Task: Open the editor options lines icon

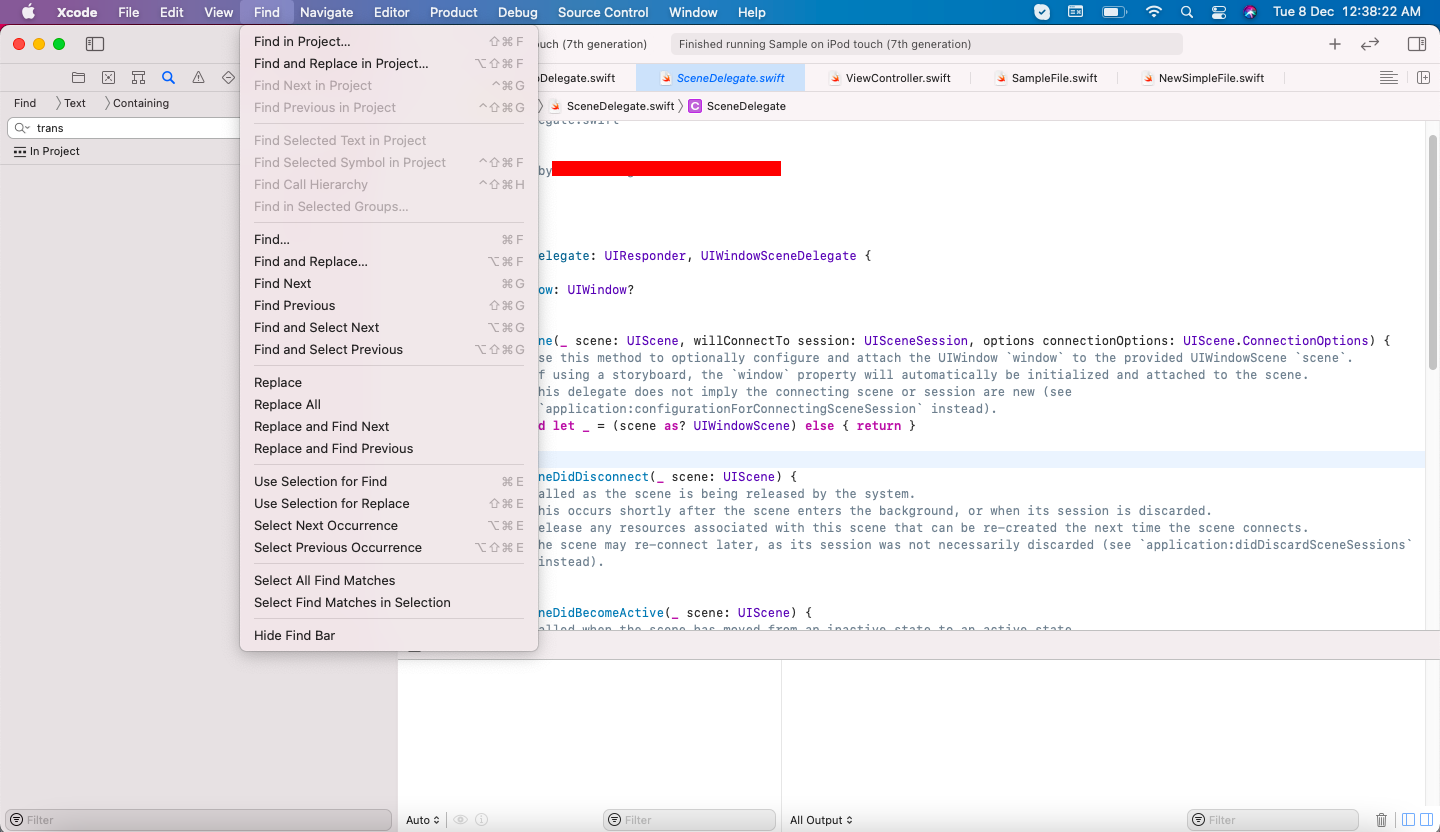Action: coord(1388,78)
